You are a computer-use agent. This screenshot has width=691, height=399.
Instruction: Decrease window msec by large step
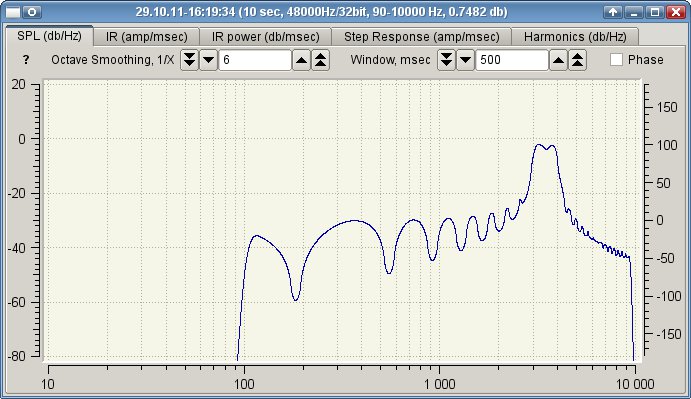tap(446, 60)
